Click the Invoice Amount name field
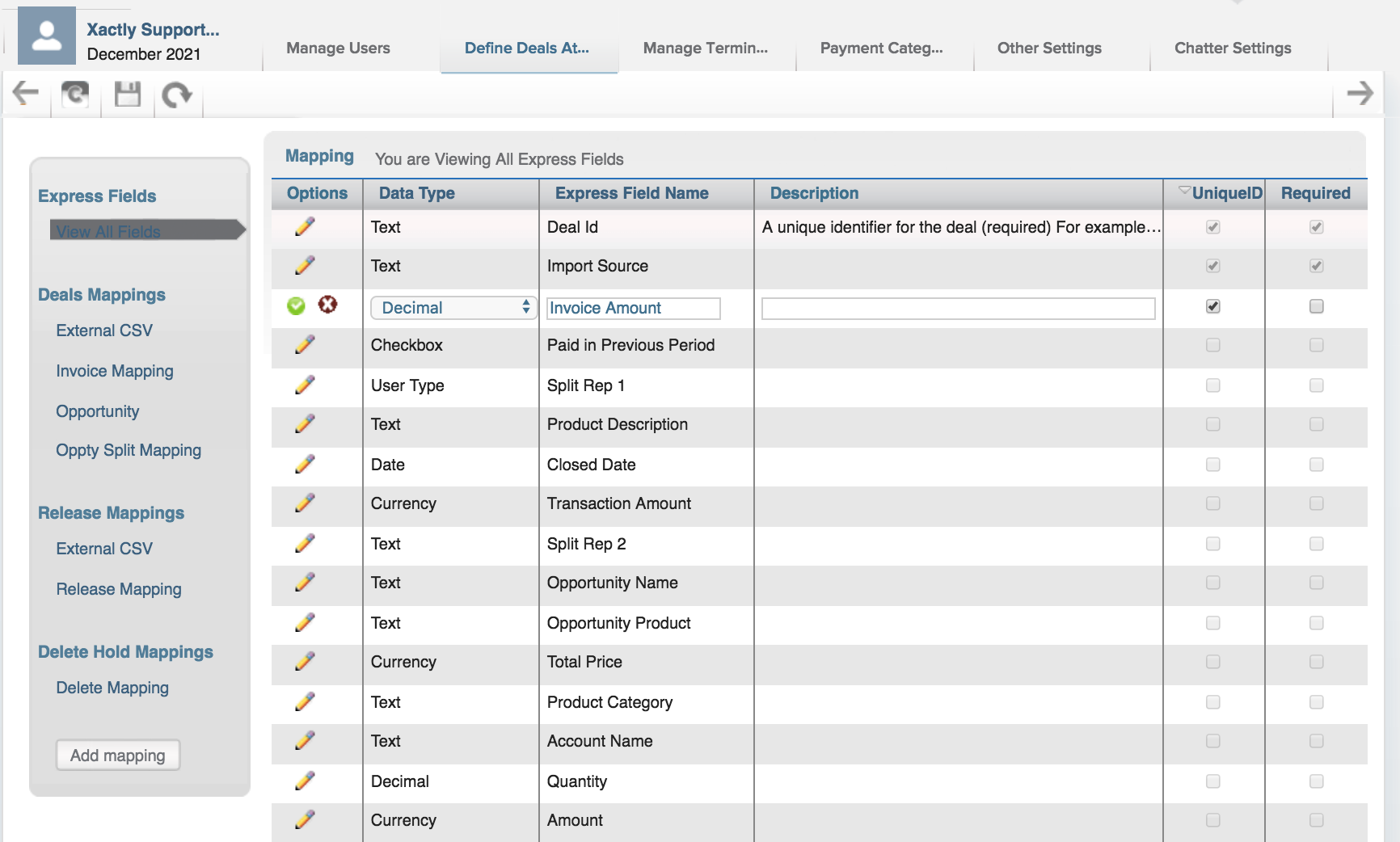 (x=633, y=308)
